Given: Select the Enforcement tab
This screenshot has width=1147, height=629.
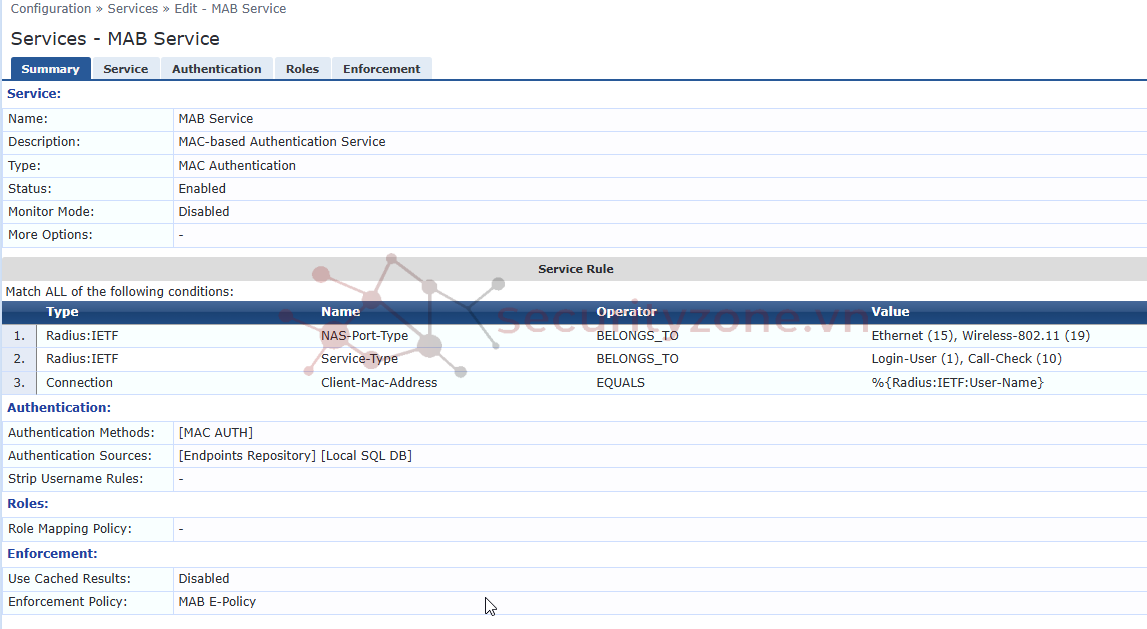Looking at the screenshot, I should (x=381, y=69).
